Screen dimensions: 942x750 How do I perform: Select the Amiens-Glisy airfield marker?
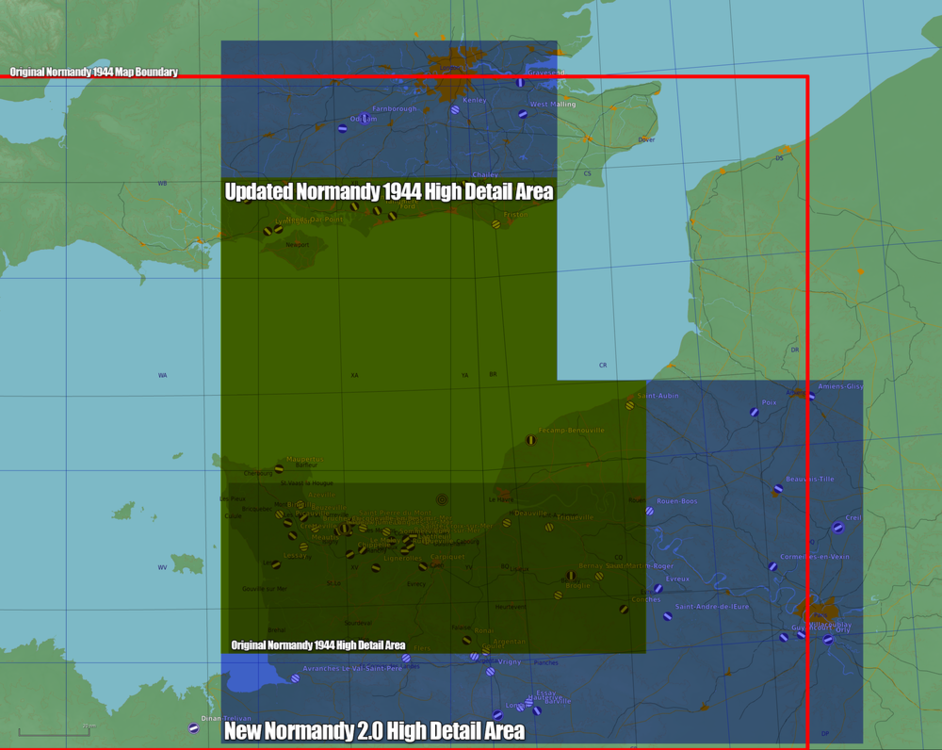811,396
